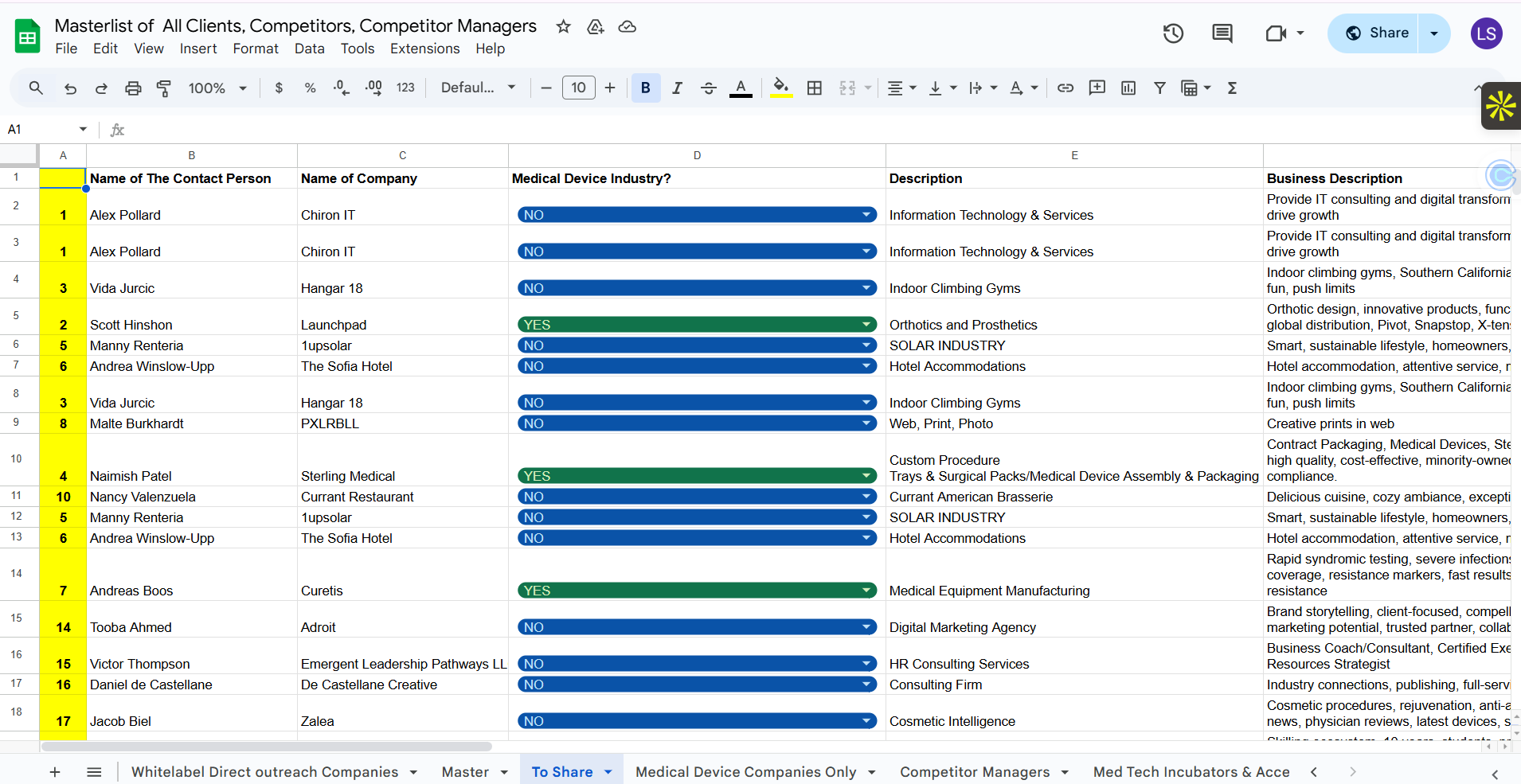Click the Borders icon

pyautogui.click(x=814, y=88)
